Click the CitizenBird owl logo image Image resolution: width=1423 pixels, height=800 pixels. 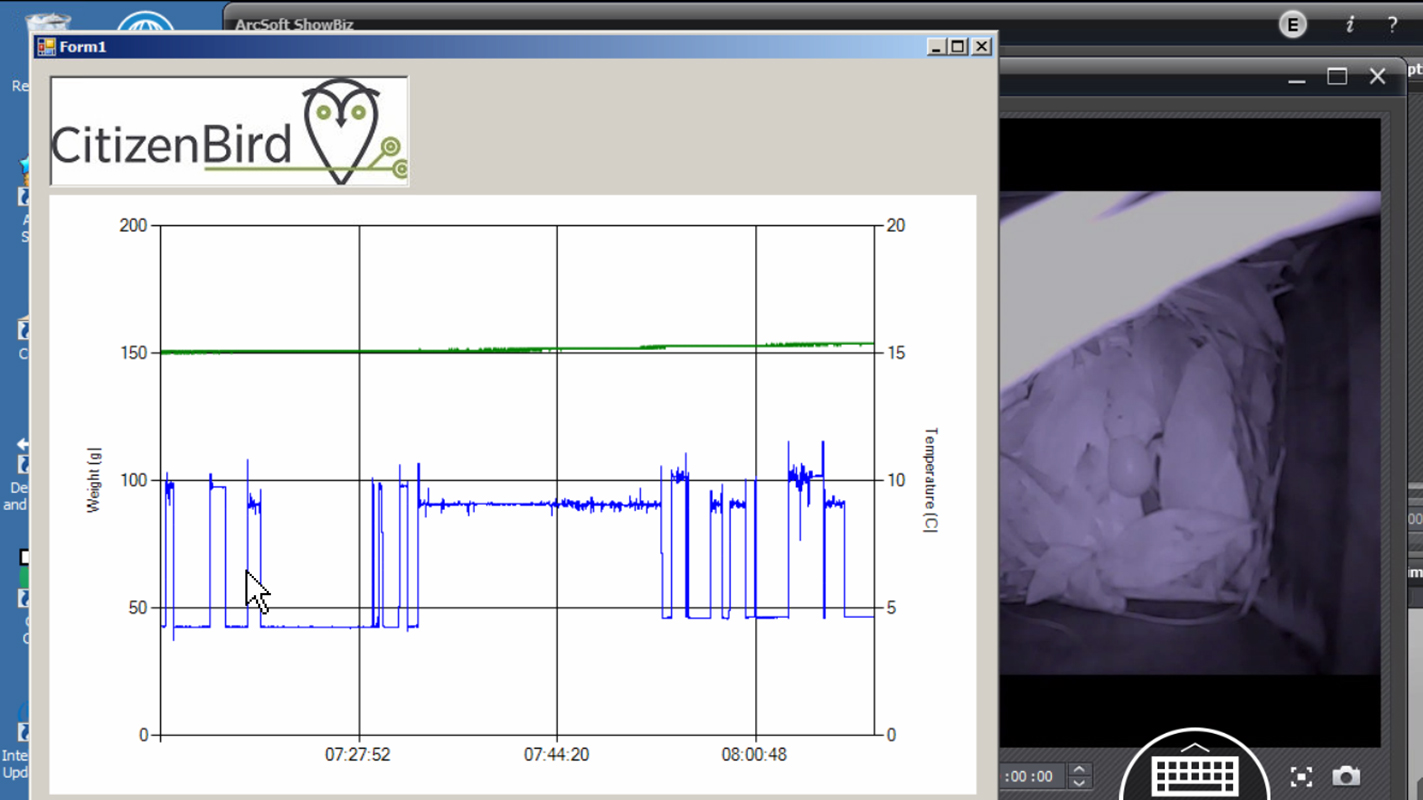tap(229, 131)
